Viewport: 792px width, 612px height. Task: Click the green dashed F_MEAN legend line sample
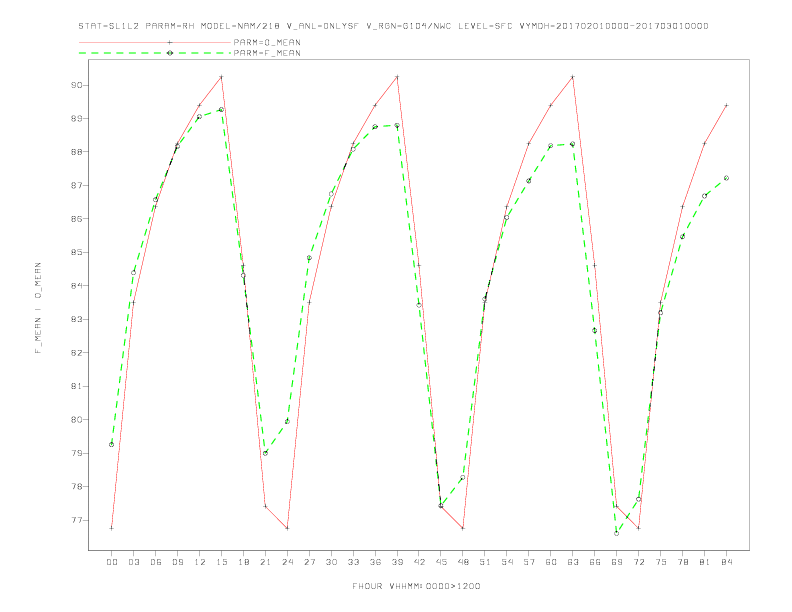[x=155, y=53]
